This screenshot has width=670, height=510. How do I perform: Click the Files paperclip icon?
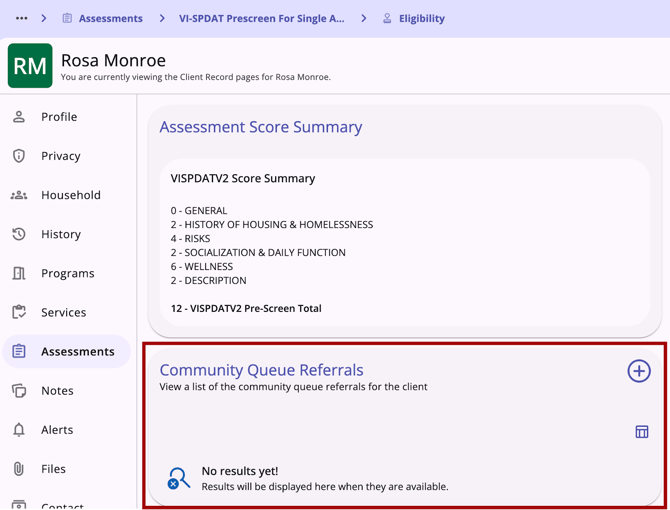point(19,469)
